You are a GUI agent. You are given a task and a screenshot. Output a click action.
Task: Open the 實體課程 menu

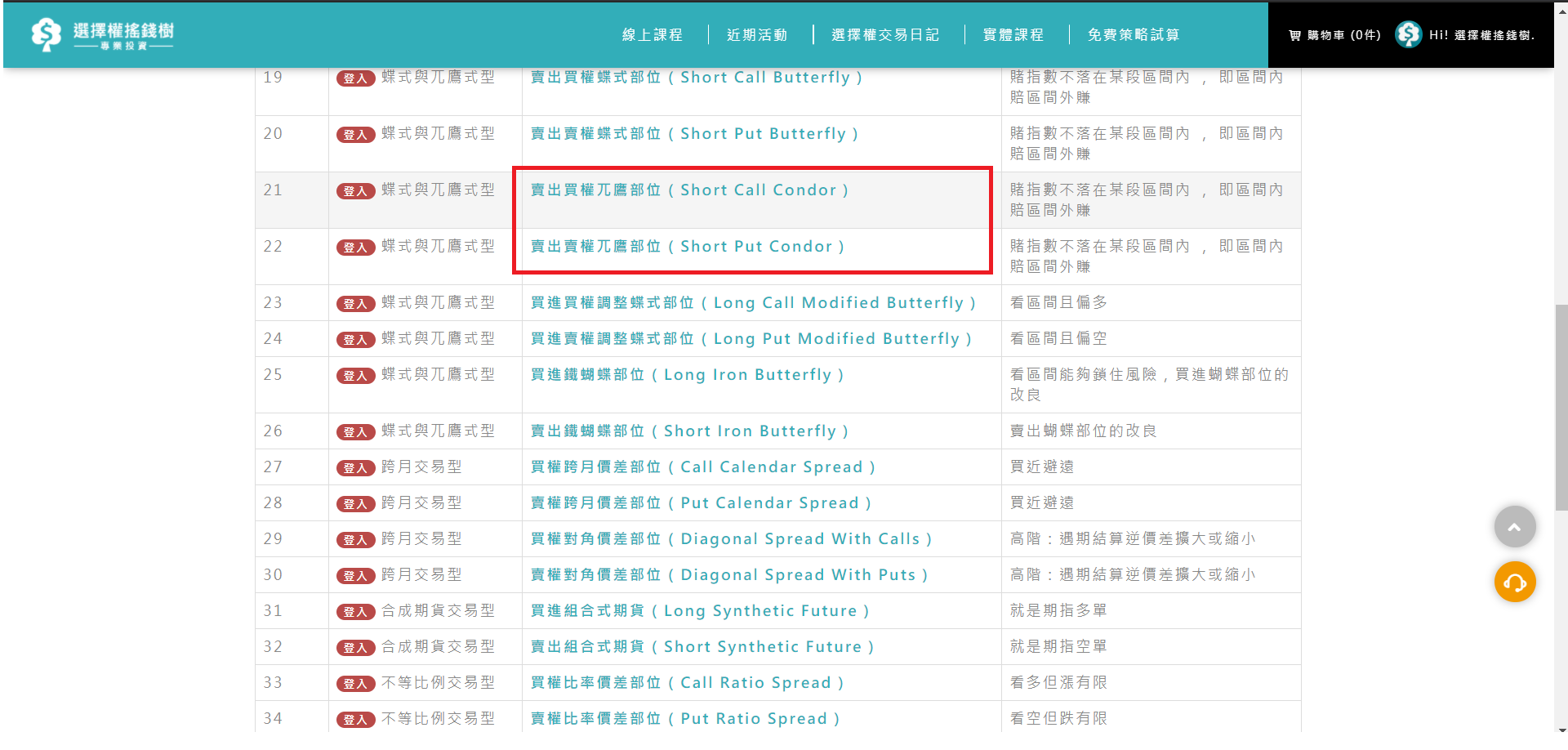pos(1013,35)
